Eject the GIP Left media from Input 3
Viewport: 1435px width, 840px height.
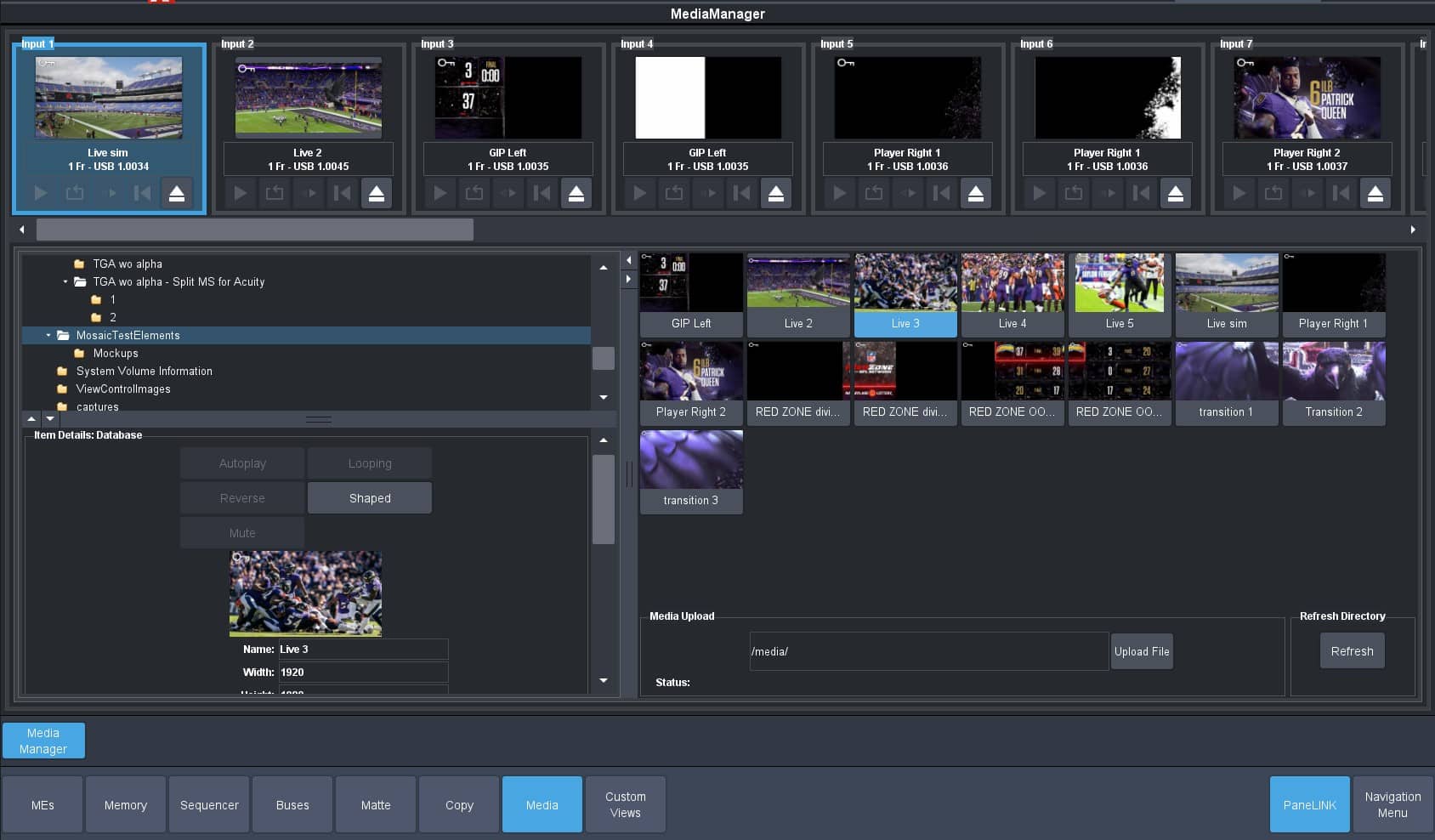[576, 193]
